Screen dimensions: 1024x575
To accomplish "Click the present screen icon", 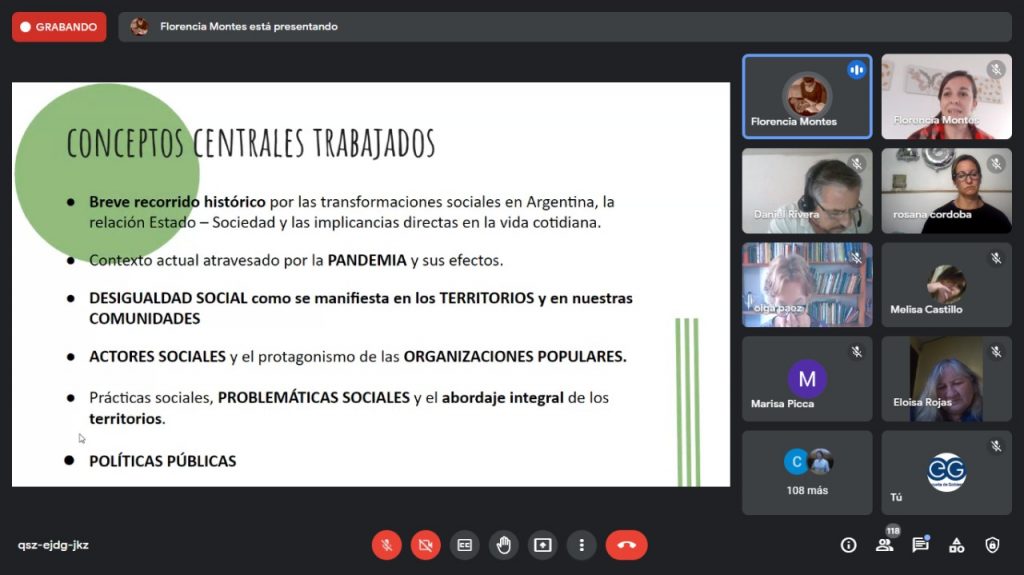I will [x=542, y=545].
